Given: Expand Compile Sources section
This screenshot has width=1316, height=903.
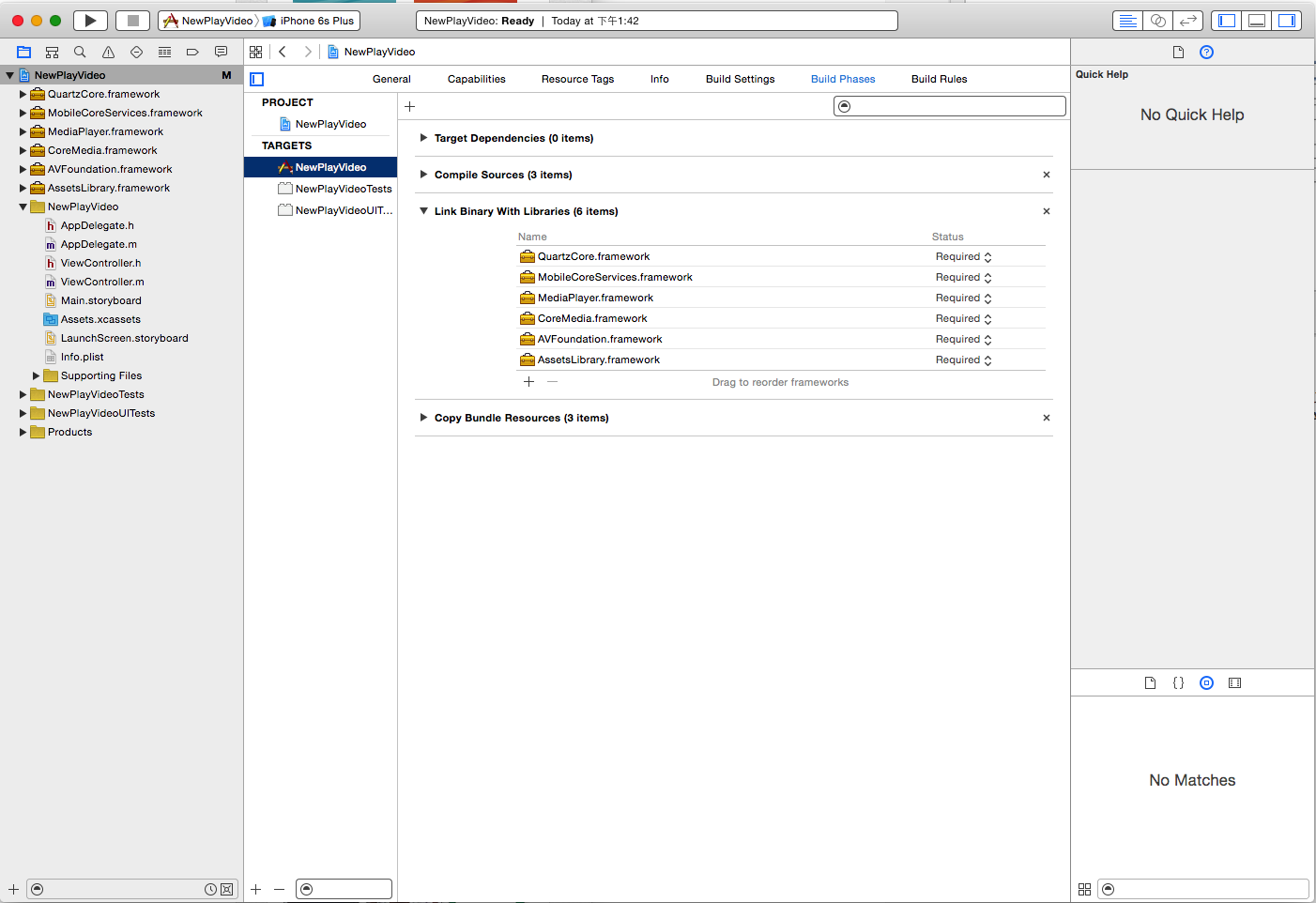Looking at the screenshot, I should [x=424, y=175].
